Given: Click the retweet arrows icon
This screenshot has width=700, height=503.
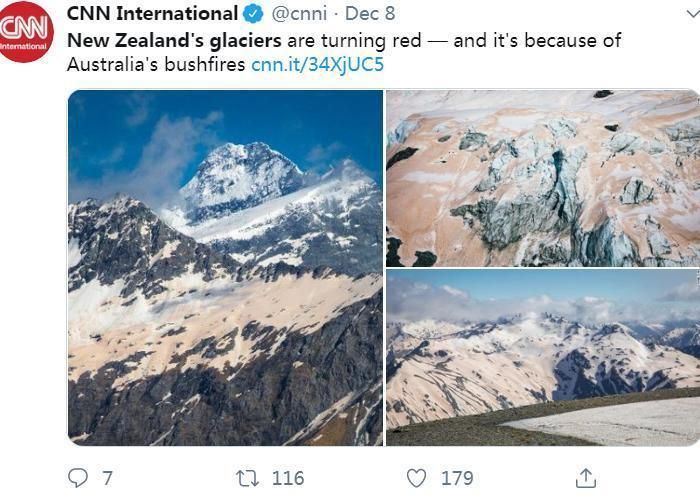Looking at the screenshot, I should [x=247, y=477].
